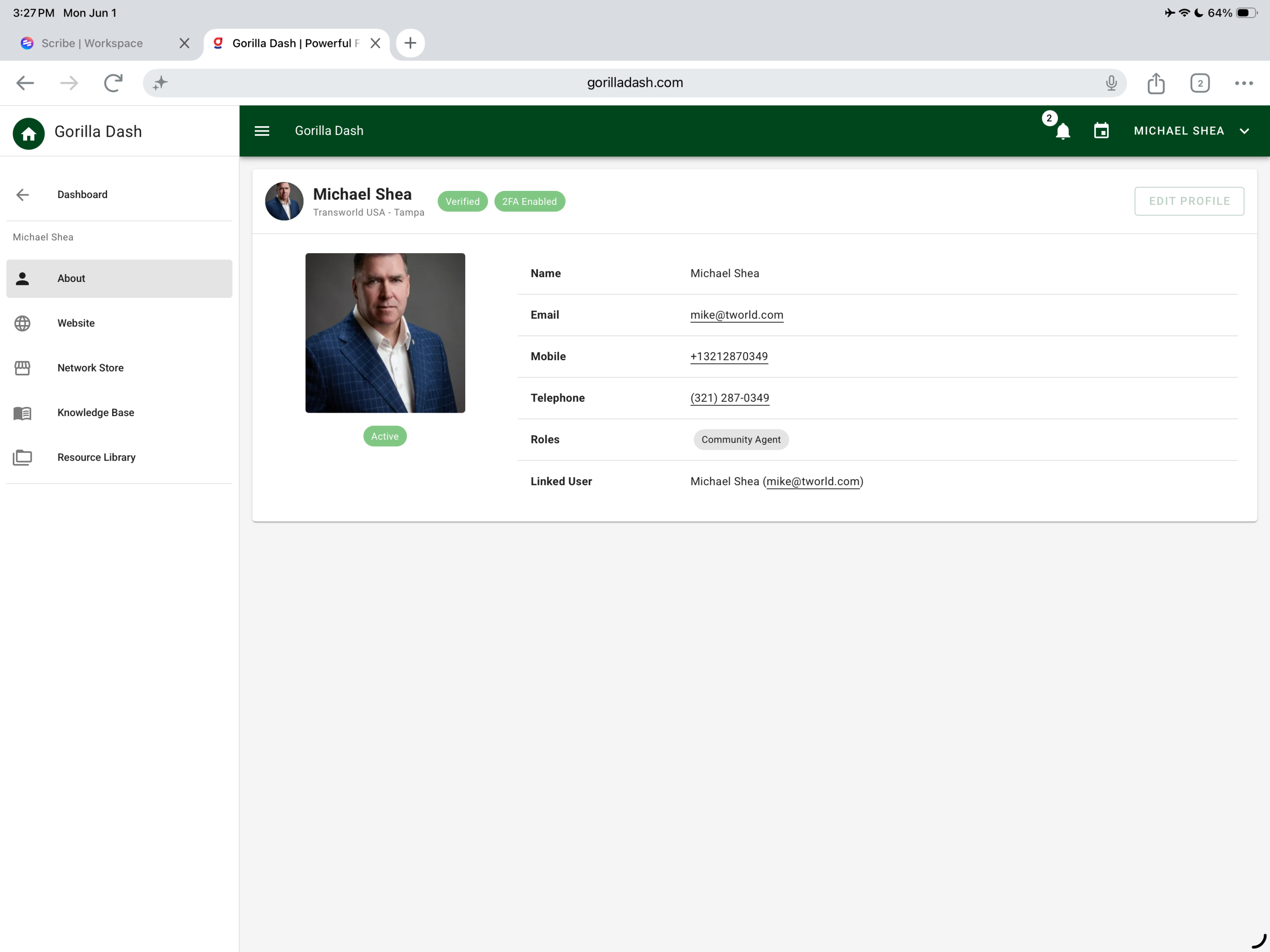Switch to the Scribe | Workspace tab
The image size is (1270, 952).
(x=92, y=43)
